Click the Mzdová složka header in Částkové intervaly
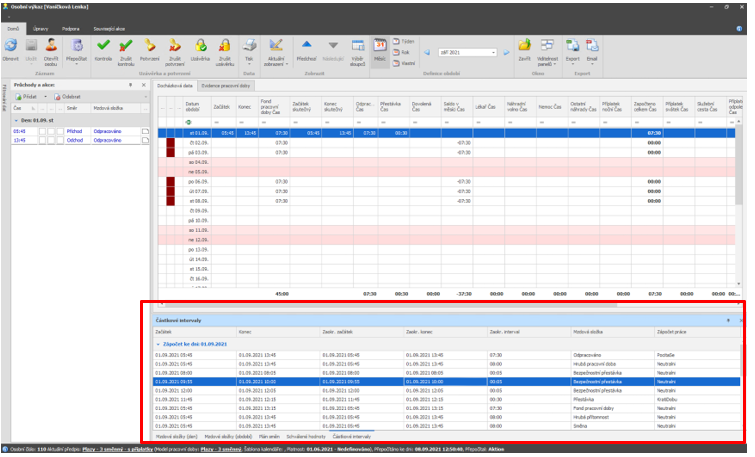The width and height of the screenshot is (755, 457). click(x=612, y=332)
